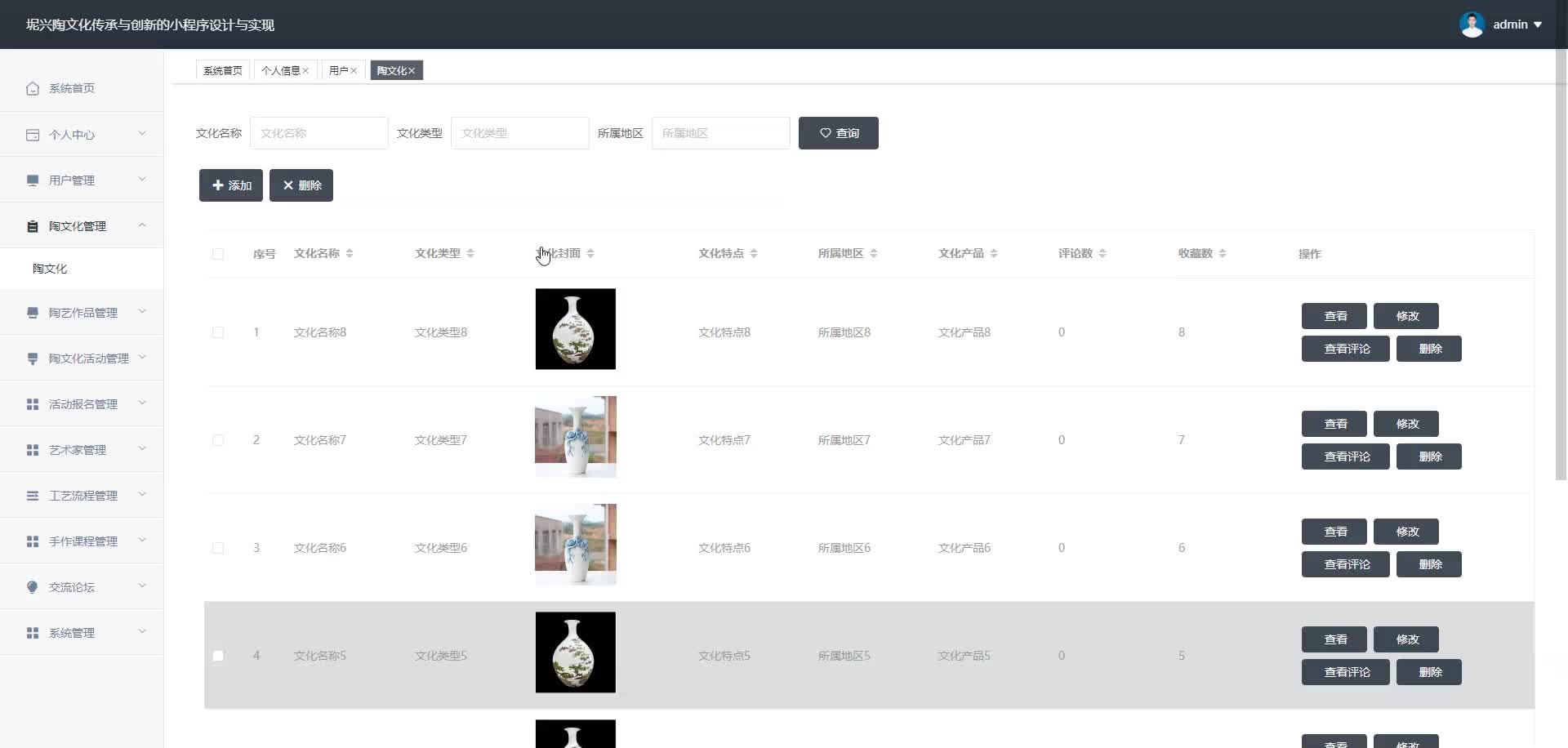This screenshot has width=1568, height=748.
Task: Expand the 个人中心 menu chevron
Action: coord(142,133)
